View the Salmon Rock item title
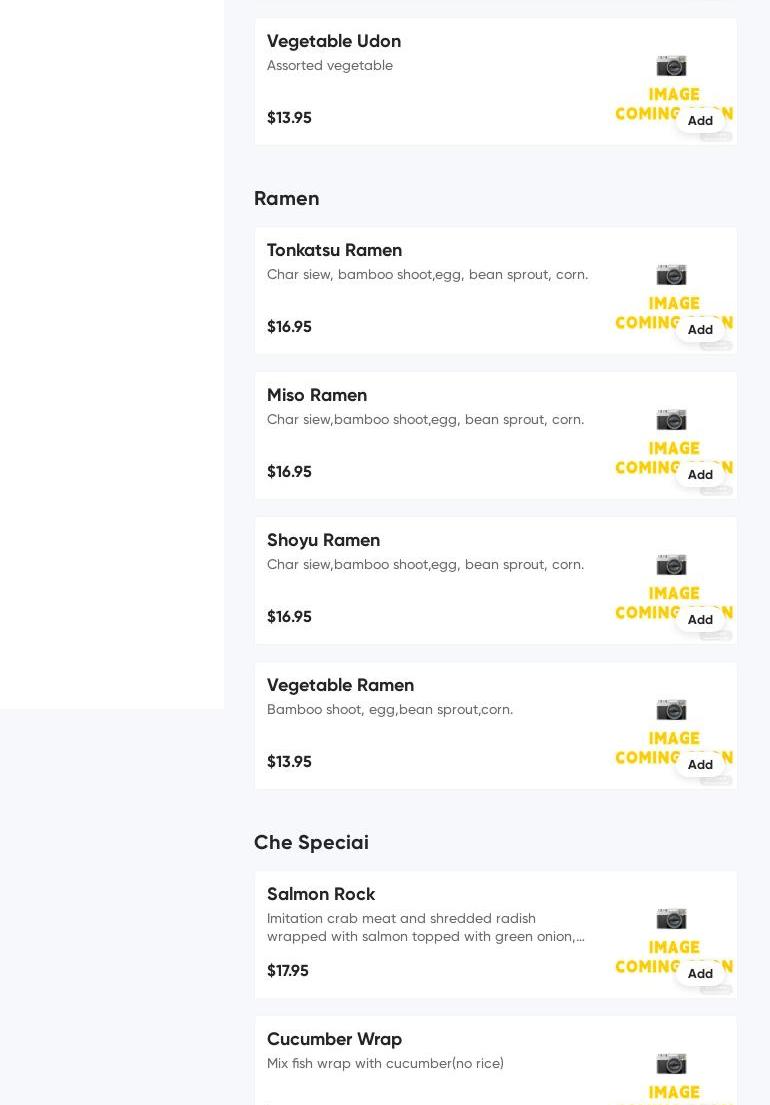Image resolution: width=770 pixels, height=1105 pixels. pyautogui.click(x=320, y=894)
